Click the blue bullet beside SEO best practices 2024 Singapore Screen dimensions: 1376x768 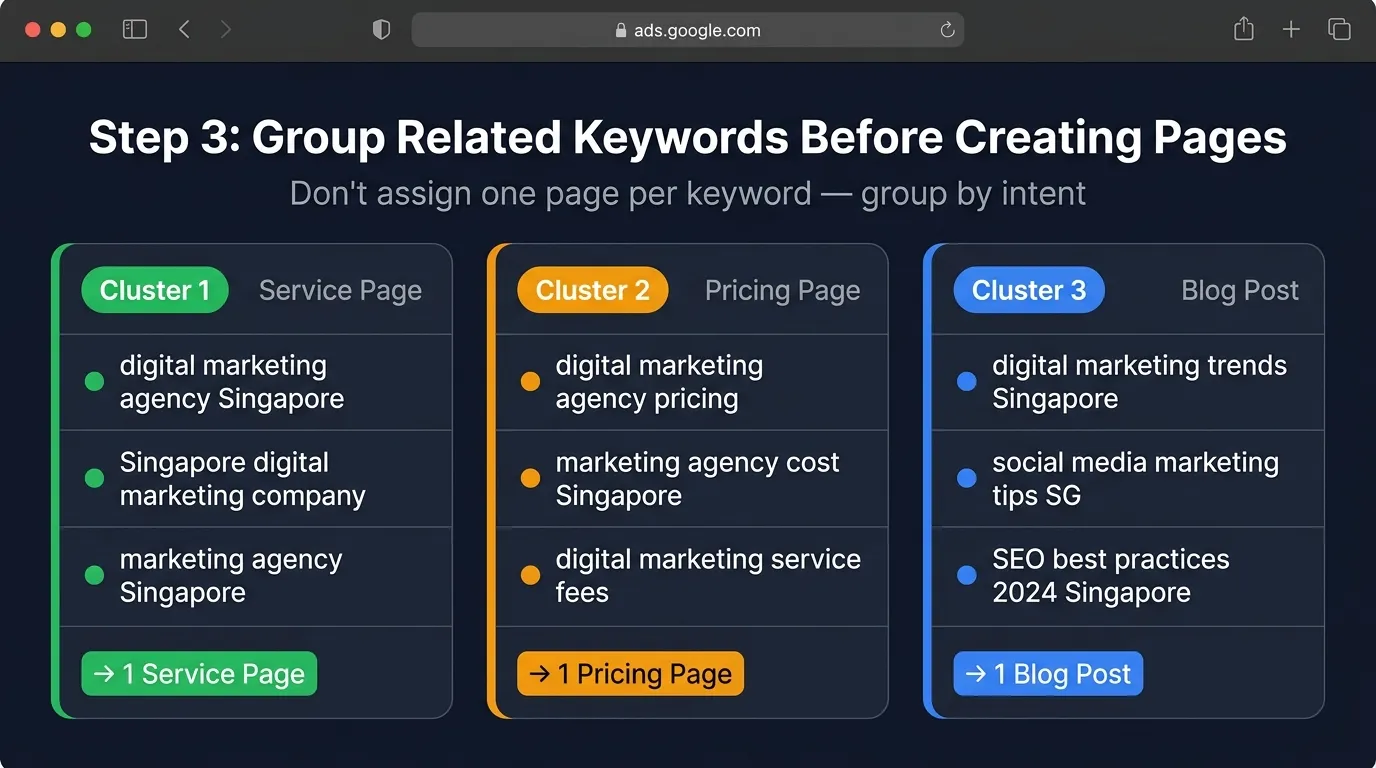click(x=966, y=575)
